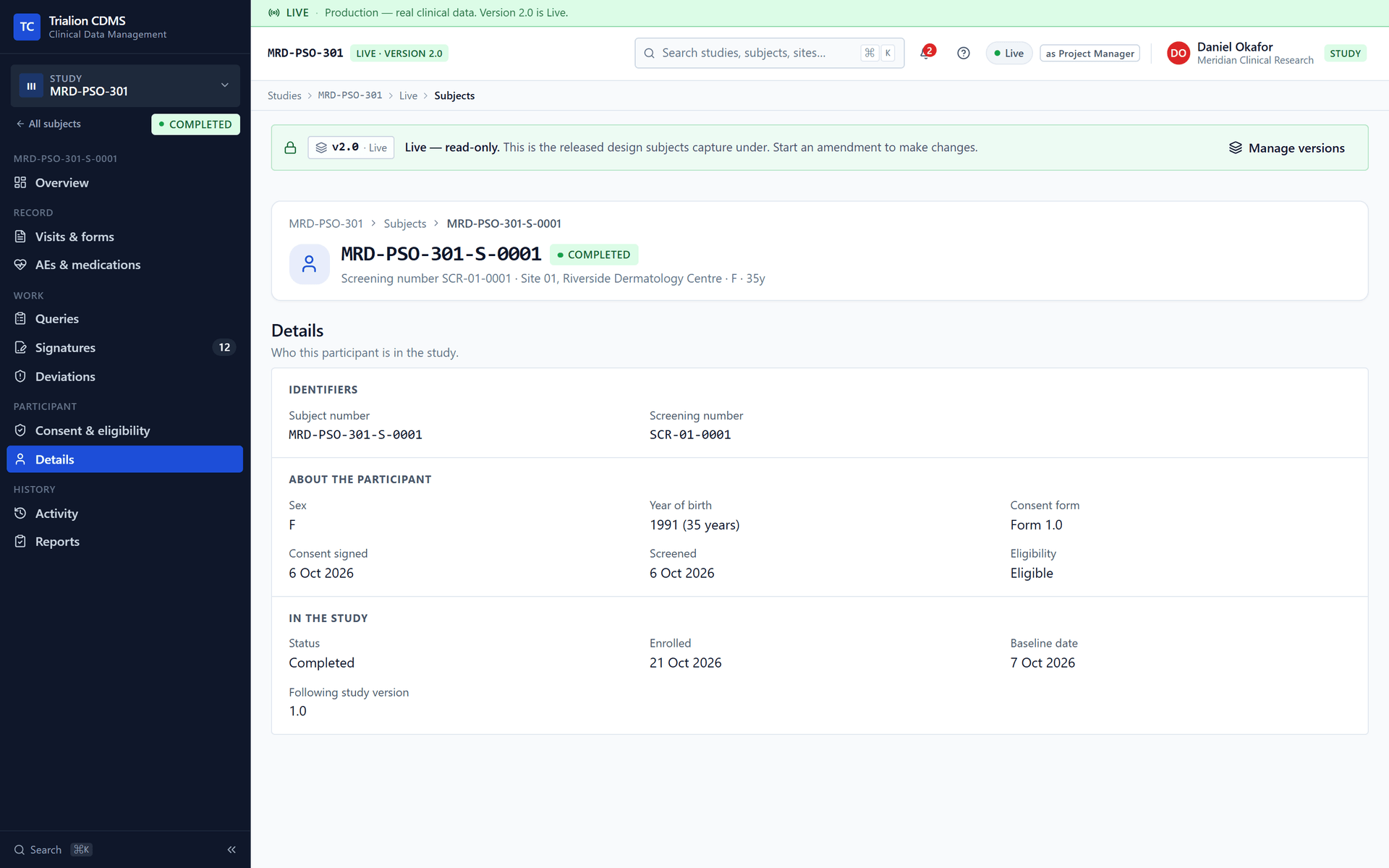The height and width of the screenshot is (868, 1389).
Task: Collapse the sidebar with the double chevron
Action: tap(231, 849)
